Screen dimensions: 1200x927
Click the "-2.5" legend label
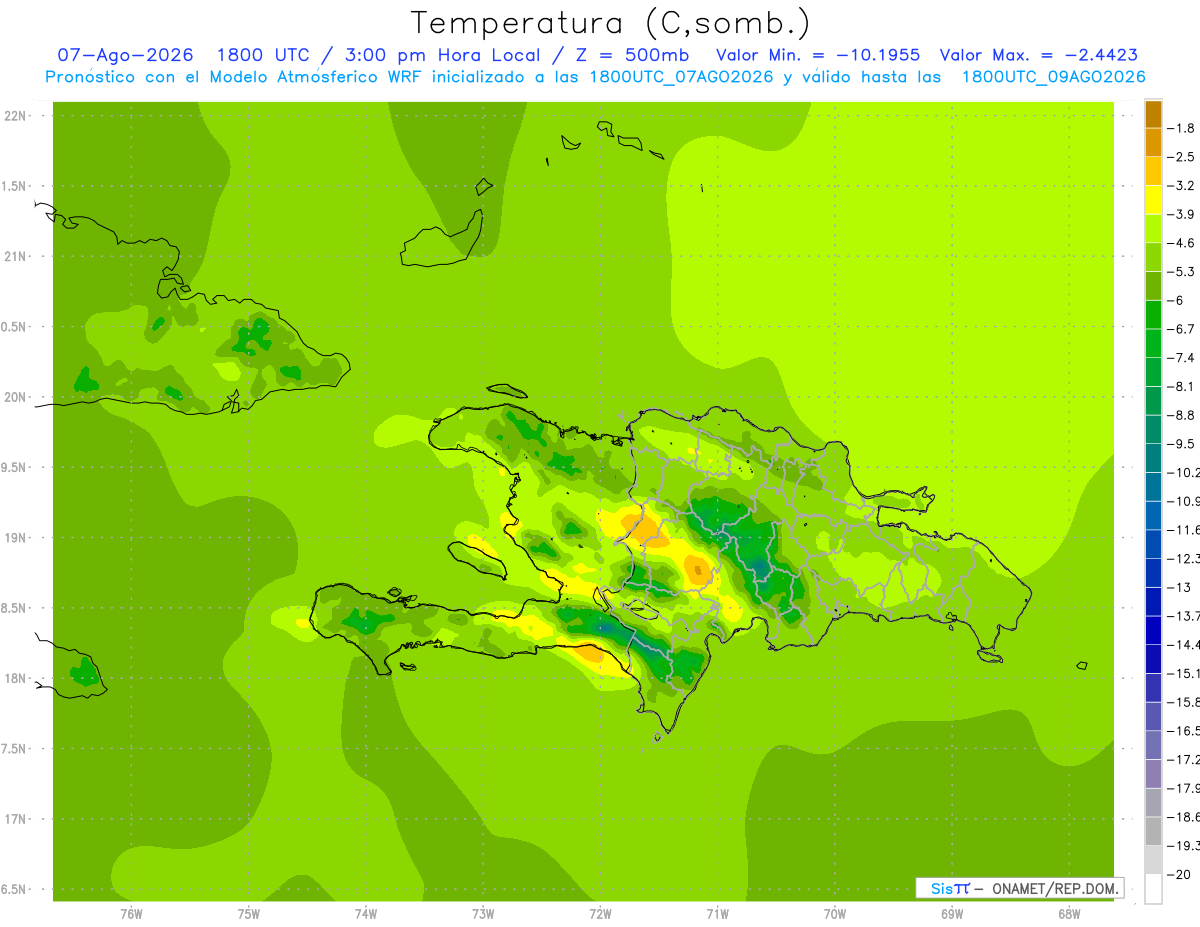1183,157
